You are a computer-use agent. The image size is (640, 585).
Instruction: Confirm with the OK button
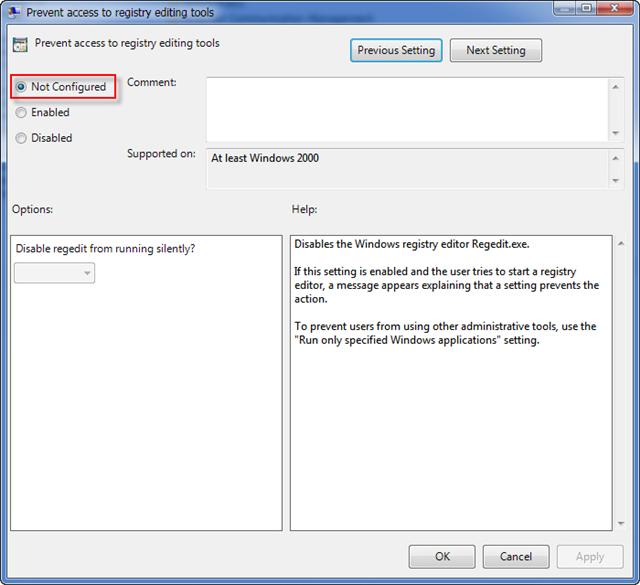coord(442,556)
